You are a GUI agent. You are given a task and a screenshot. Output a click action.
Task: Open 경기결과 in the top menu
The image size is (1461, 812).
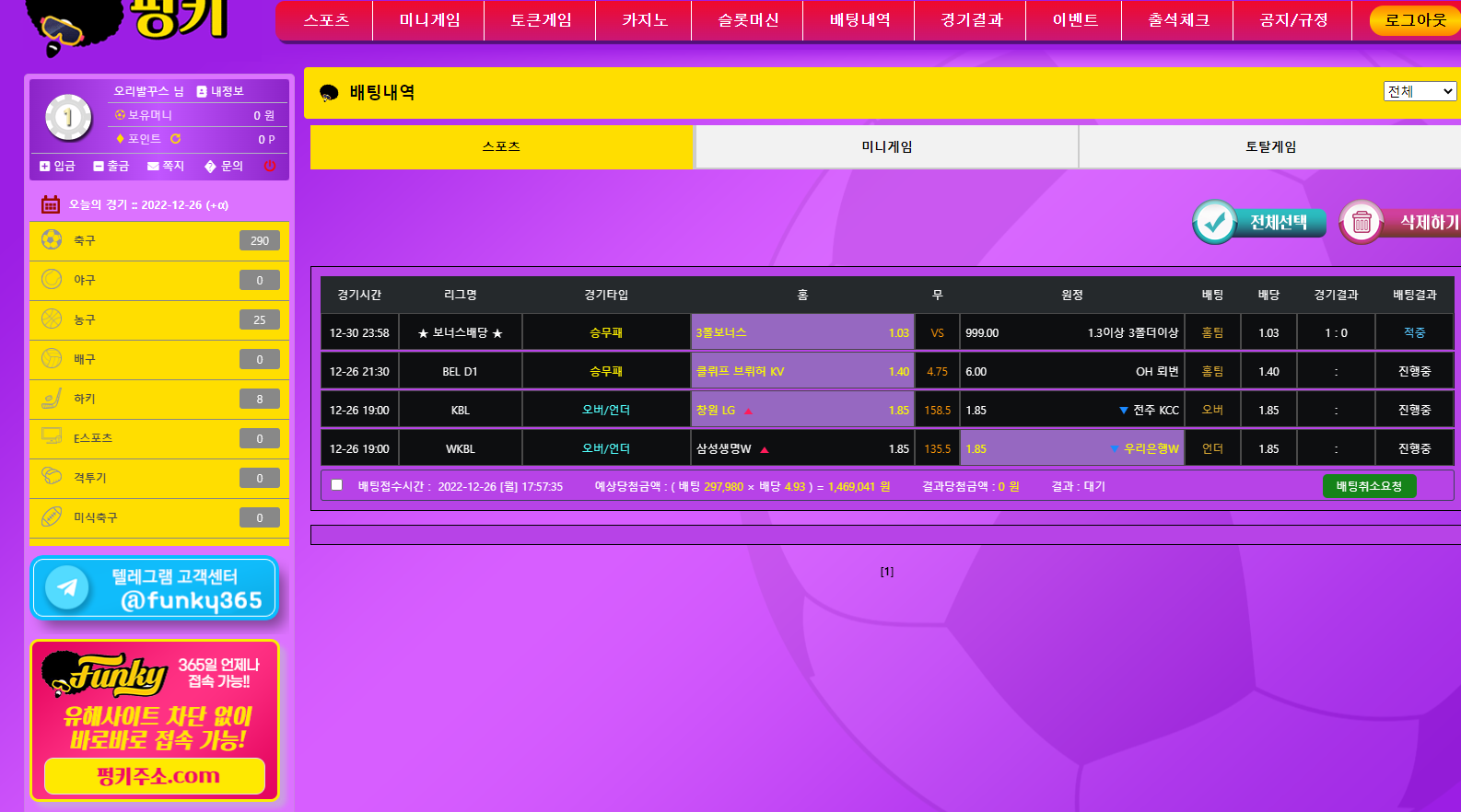(971, 20)
